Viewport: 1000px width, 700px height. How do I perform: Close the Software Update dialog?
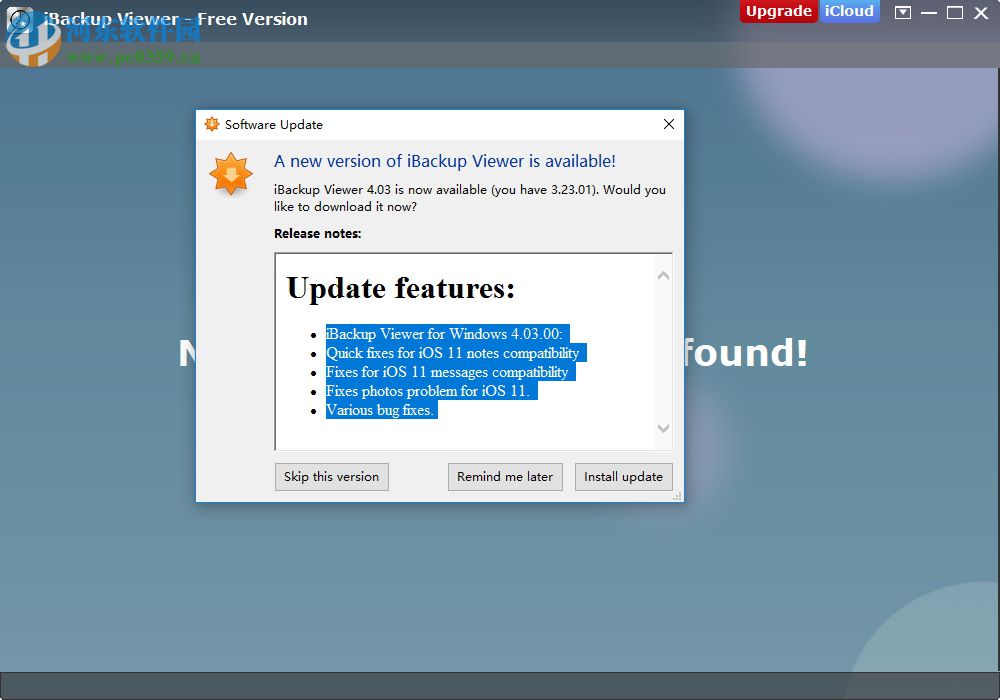(668, 124)
